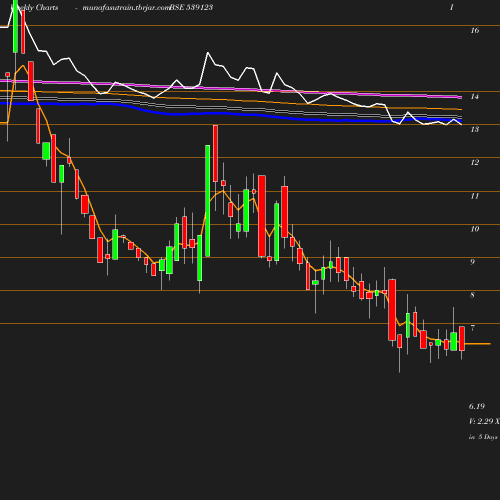Image resolution: width=500 pixels, height=500 pixels.
Task: Click the price axis label 13
Action: click(475, 129)
